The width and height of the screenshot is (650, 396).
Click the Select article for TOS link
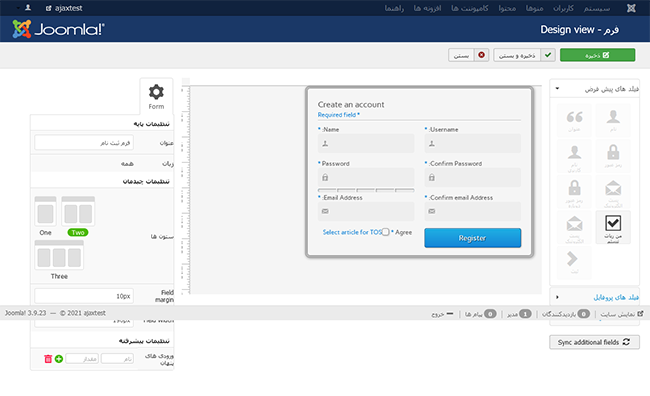tap(352, 232)
